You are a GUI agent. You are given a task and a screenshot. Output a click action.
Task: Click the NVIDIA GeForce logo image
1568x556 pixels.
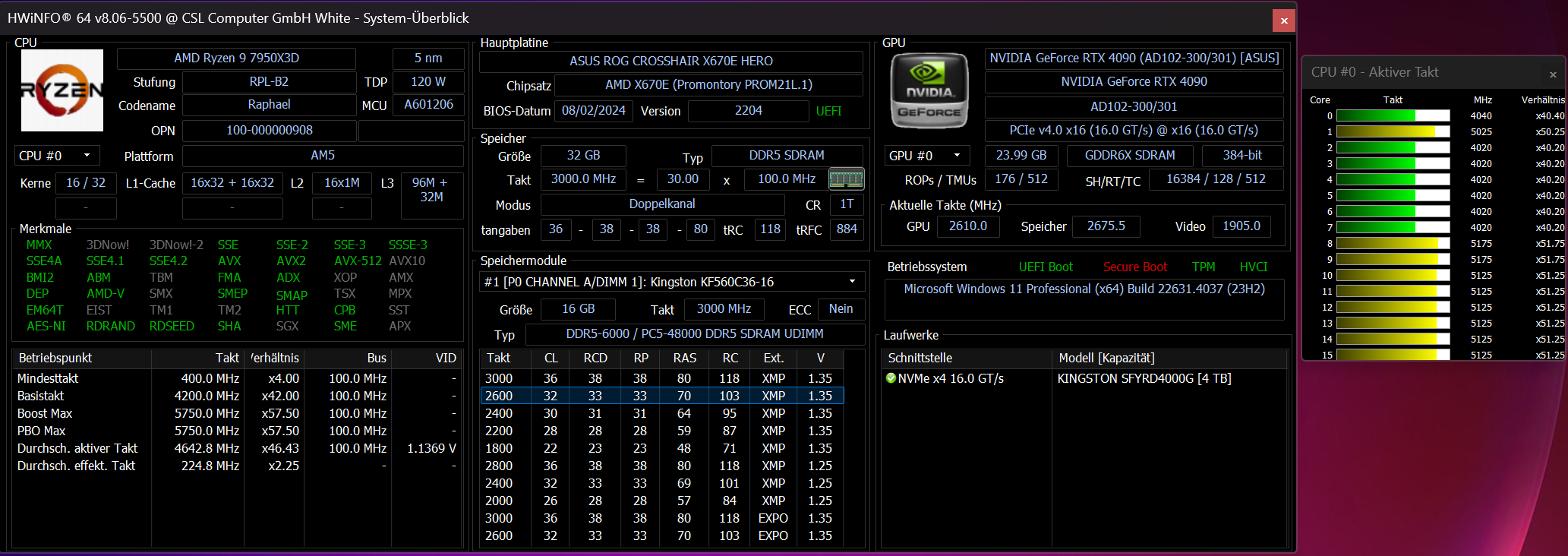click(x=929, y=91)
